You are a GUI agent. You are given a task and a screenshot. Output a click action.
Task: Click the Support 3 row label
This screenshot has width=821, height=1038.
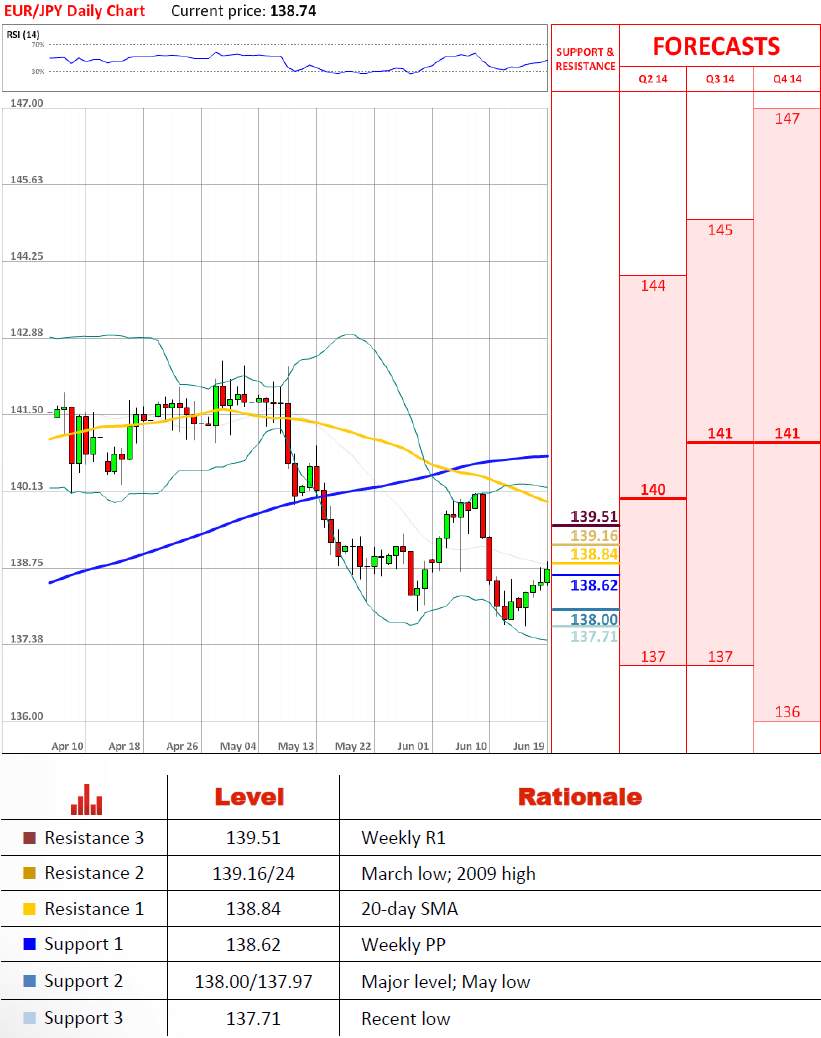pyautogui.click(x=83, y=1018)
